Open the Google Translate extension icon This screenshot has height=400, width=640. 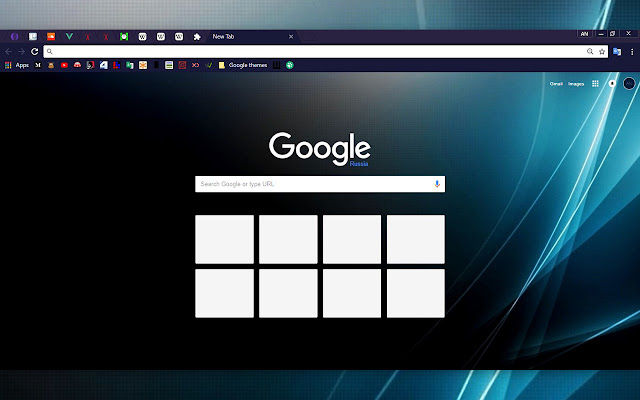point(617,52)
